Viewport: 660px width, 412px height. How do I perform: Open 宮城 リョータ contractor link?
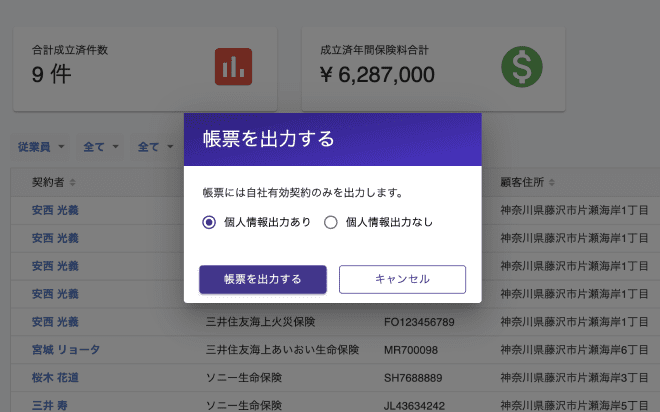(x=66, y=350)
